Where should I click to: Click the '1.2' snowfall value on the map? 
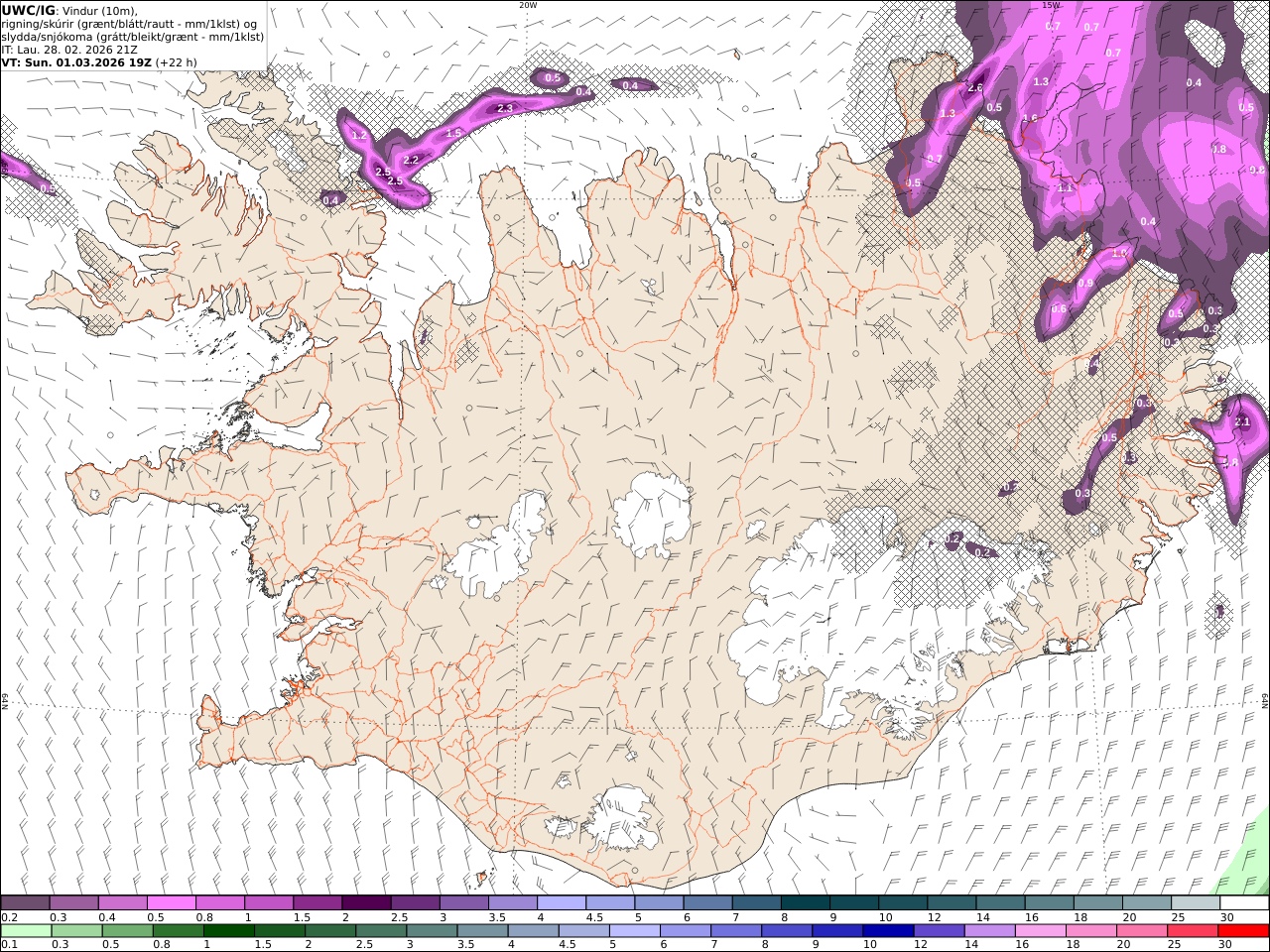[359, 135]
